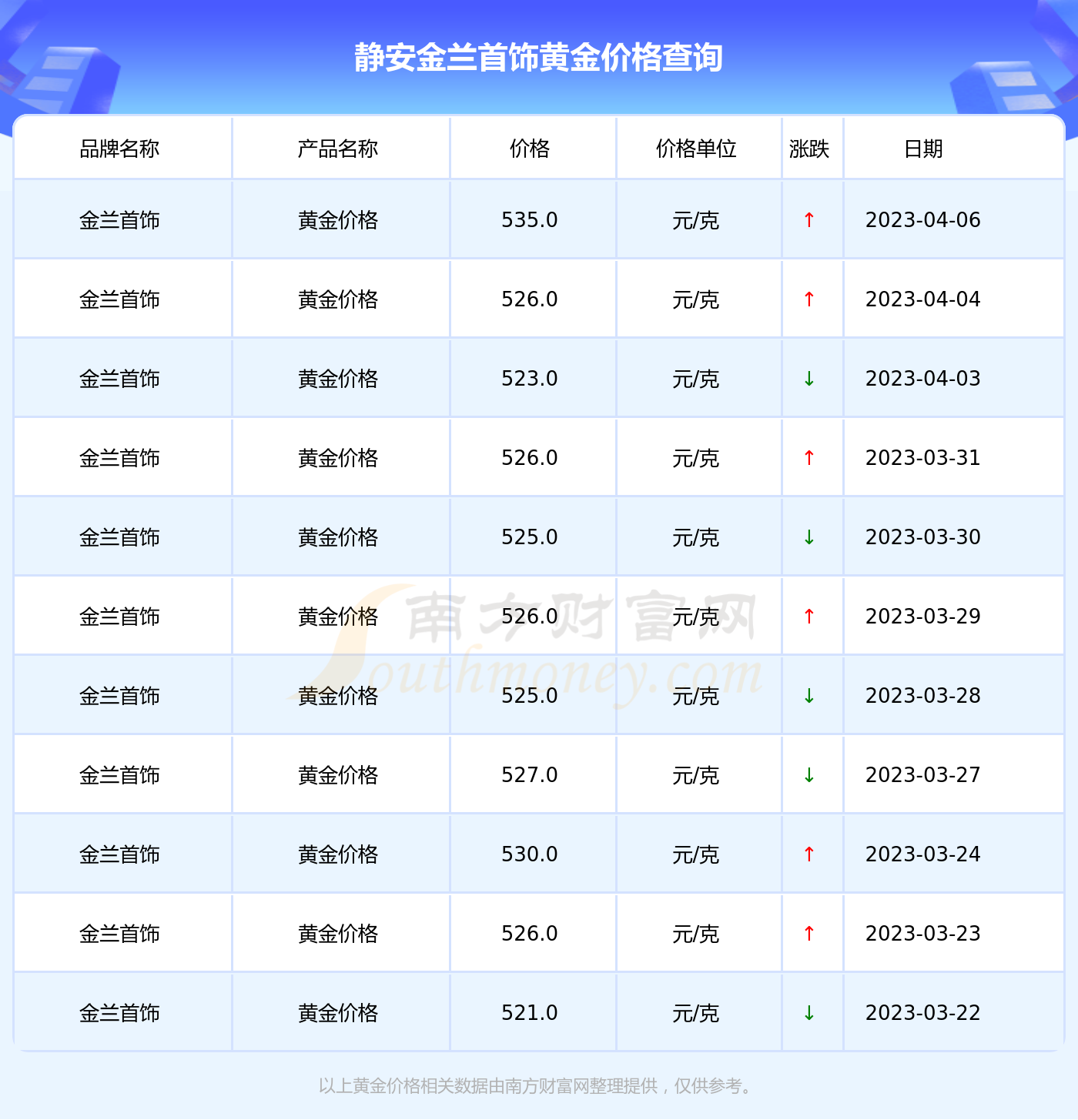Click the up arrow in the 2023-03-23 row

(x=809, y=934)
